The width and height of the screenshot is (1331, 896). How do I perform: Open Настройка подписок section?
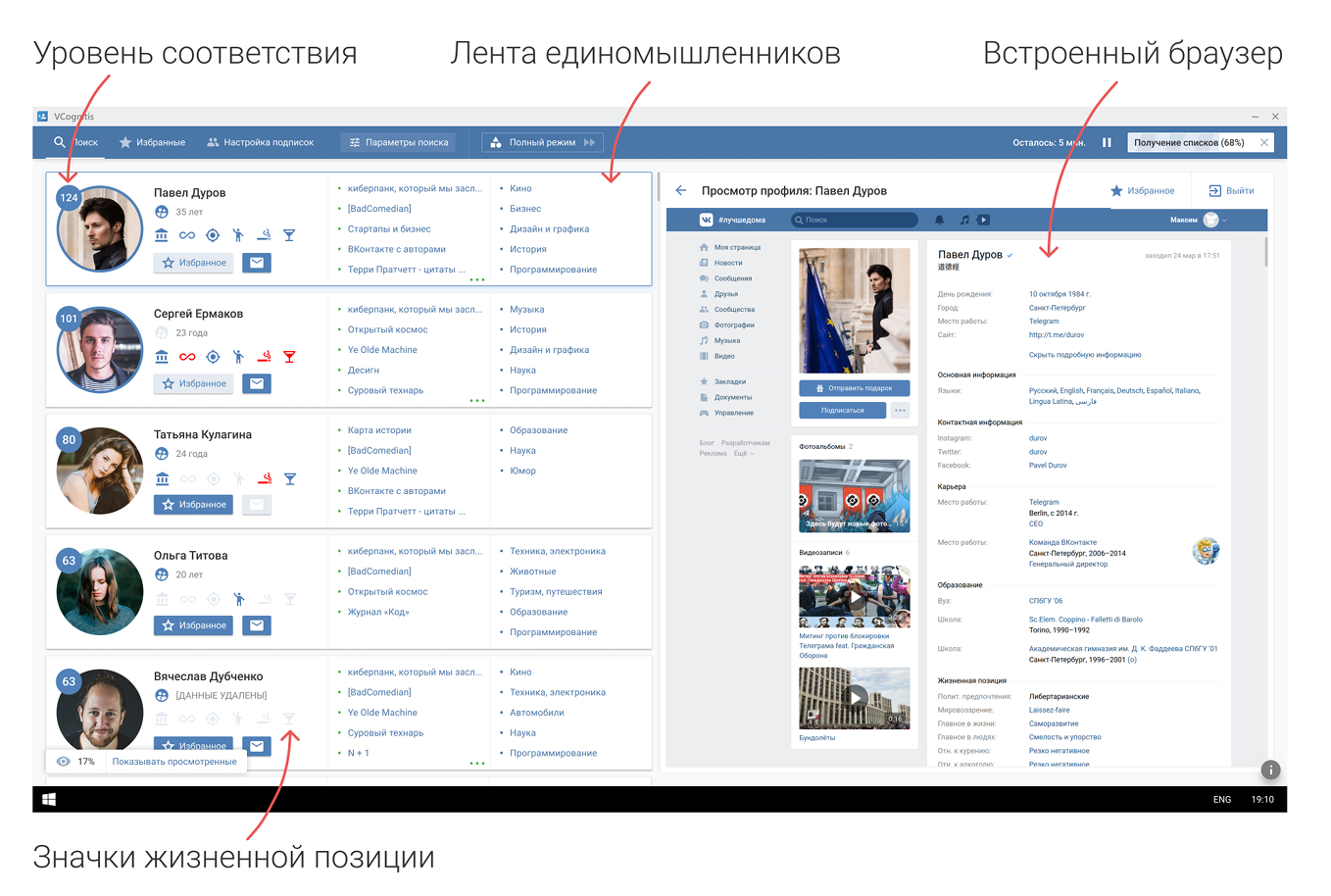(x=260, y=142)
